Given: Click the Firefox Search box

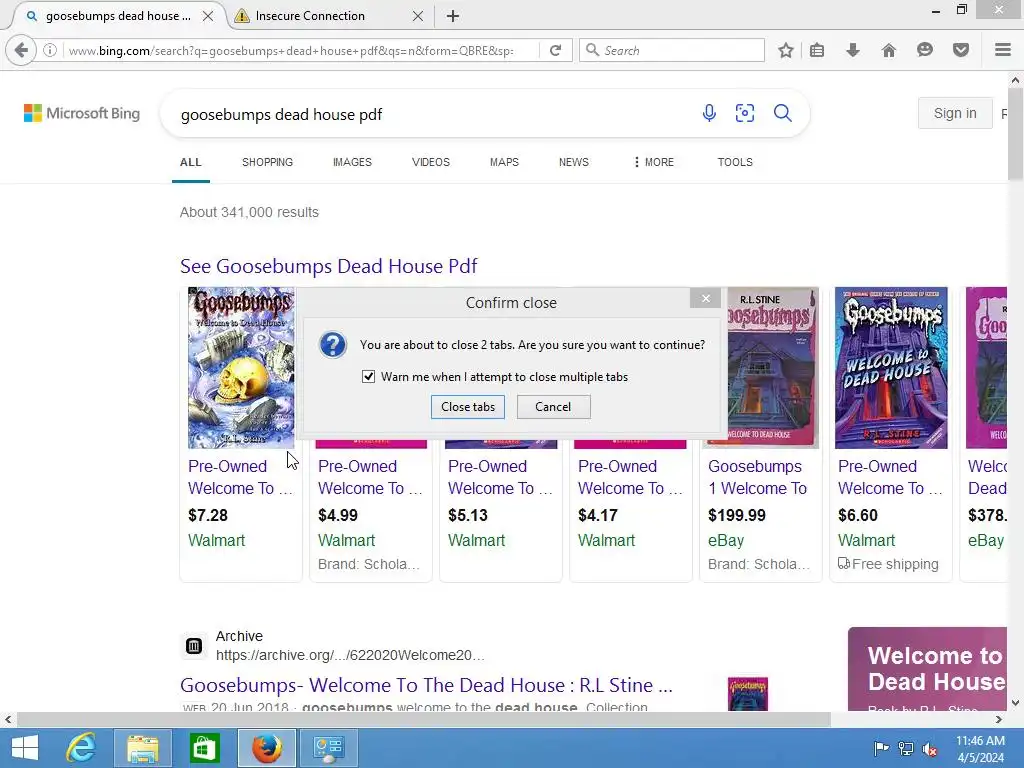Looking at the screenshot, I should click(x=672, y=50).
